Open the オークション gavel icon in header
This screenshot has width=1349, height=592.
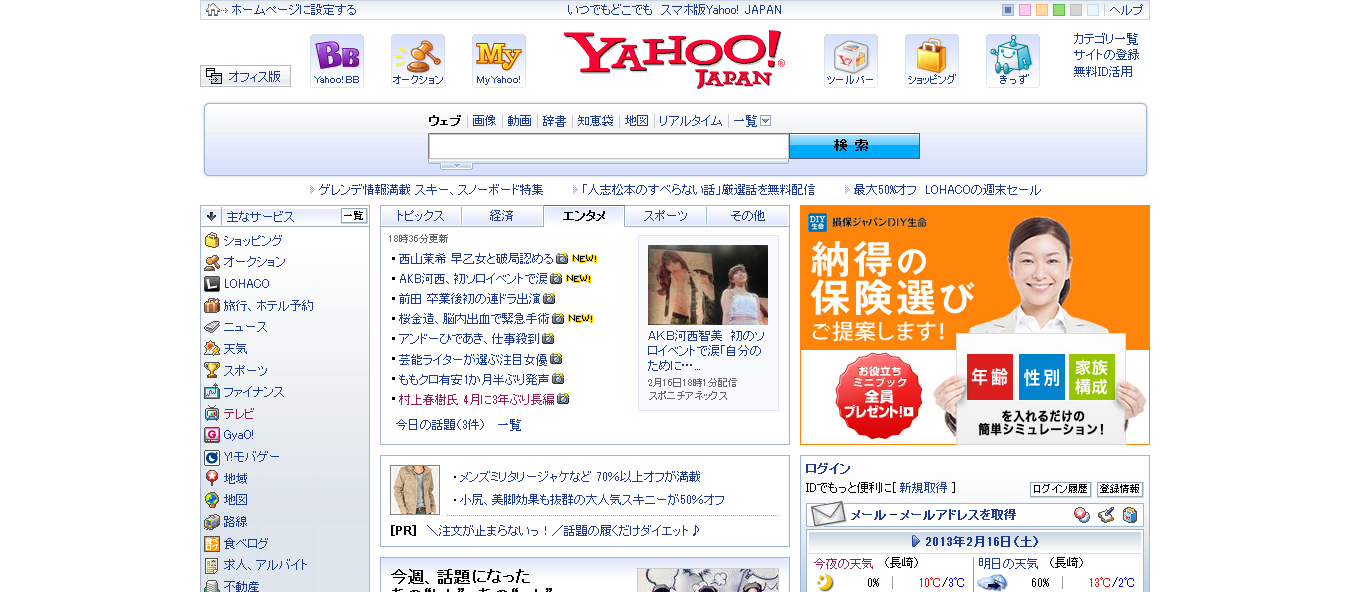click(418, 61)
